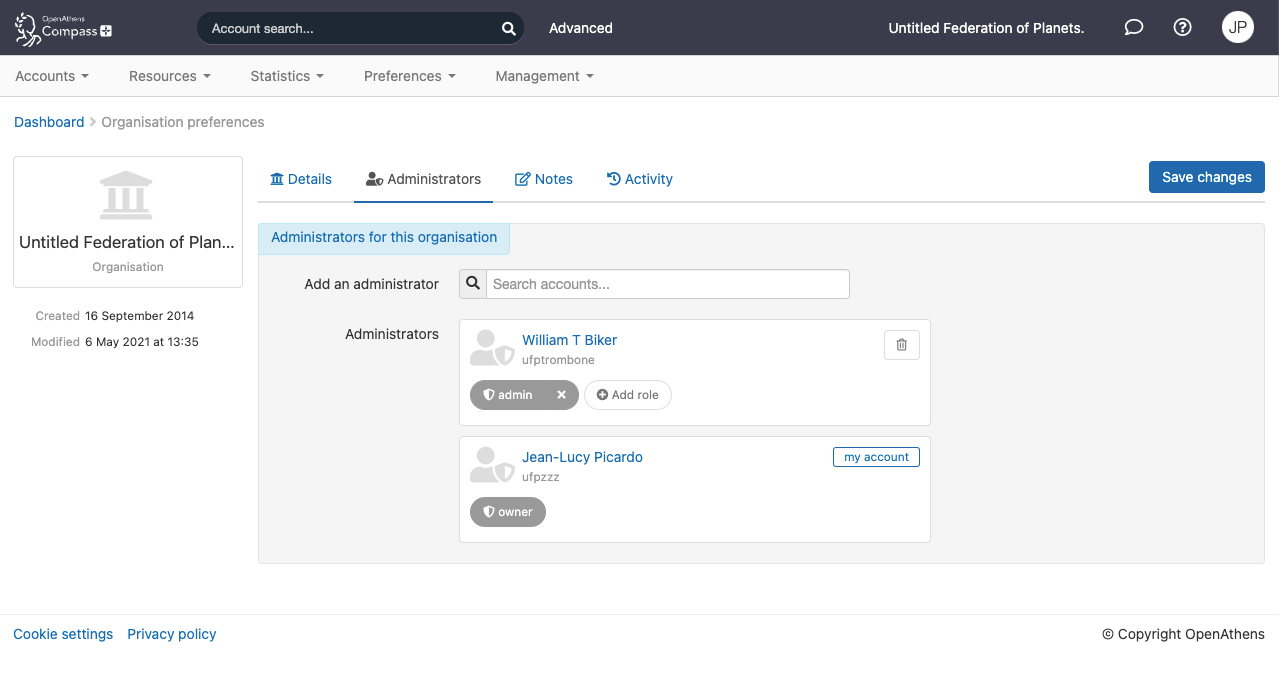Open the Preferences dropdown

pos(409,76)
